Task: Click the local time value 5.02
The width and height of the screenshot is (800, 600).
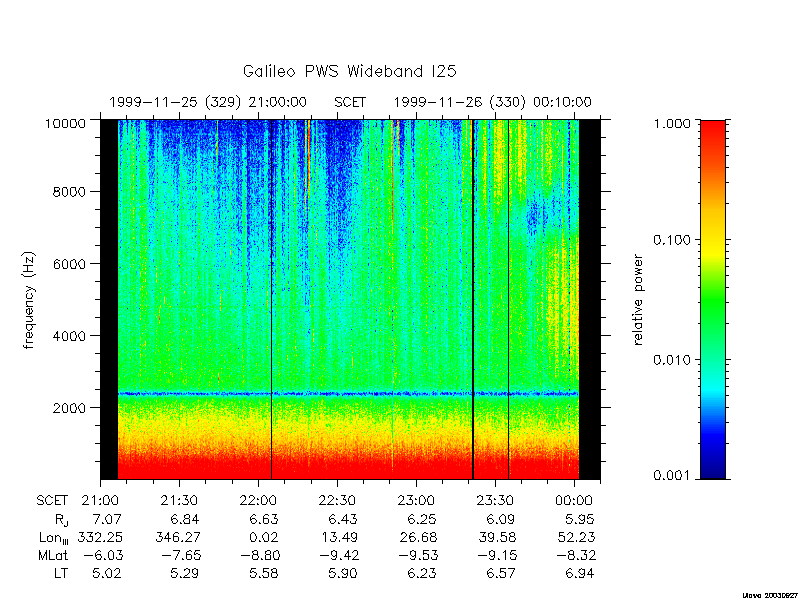Action: pyautogui.click(x=107, y=573)
